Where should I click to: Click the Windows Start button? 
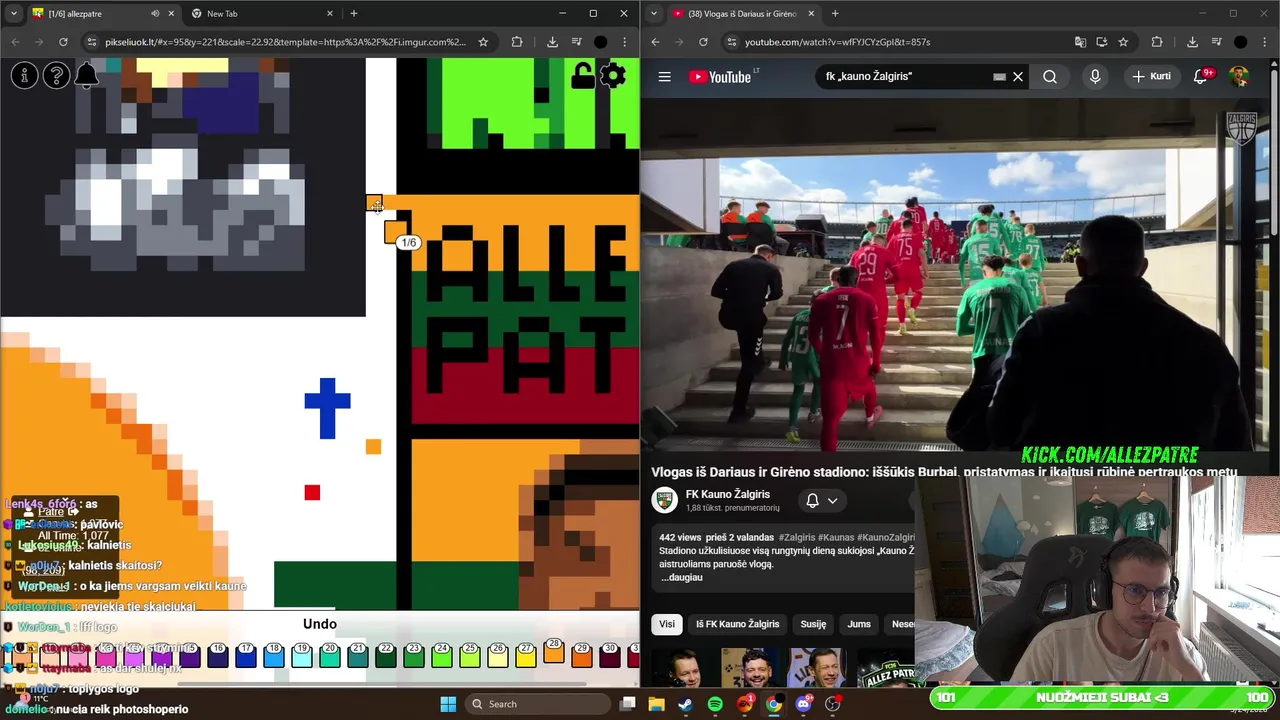pyautogui.click(x=448, y=704)
